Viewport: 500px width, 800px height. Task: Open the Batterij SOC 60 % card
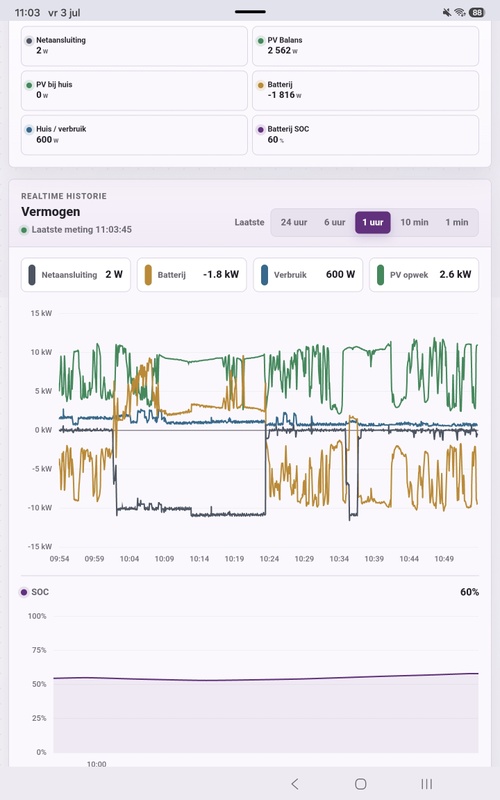pos(365,135)
